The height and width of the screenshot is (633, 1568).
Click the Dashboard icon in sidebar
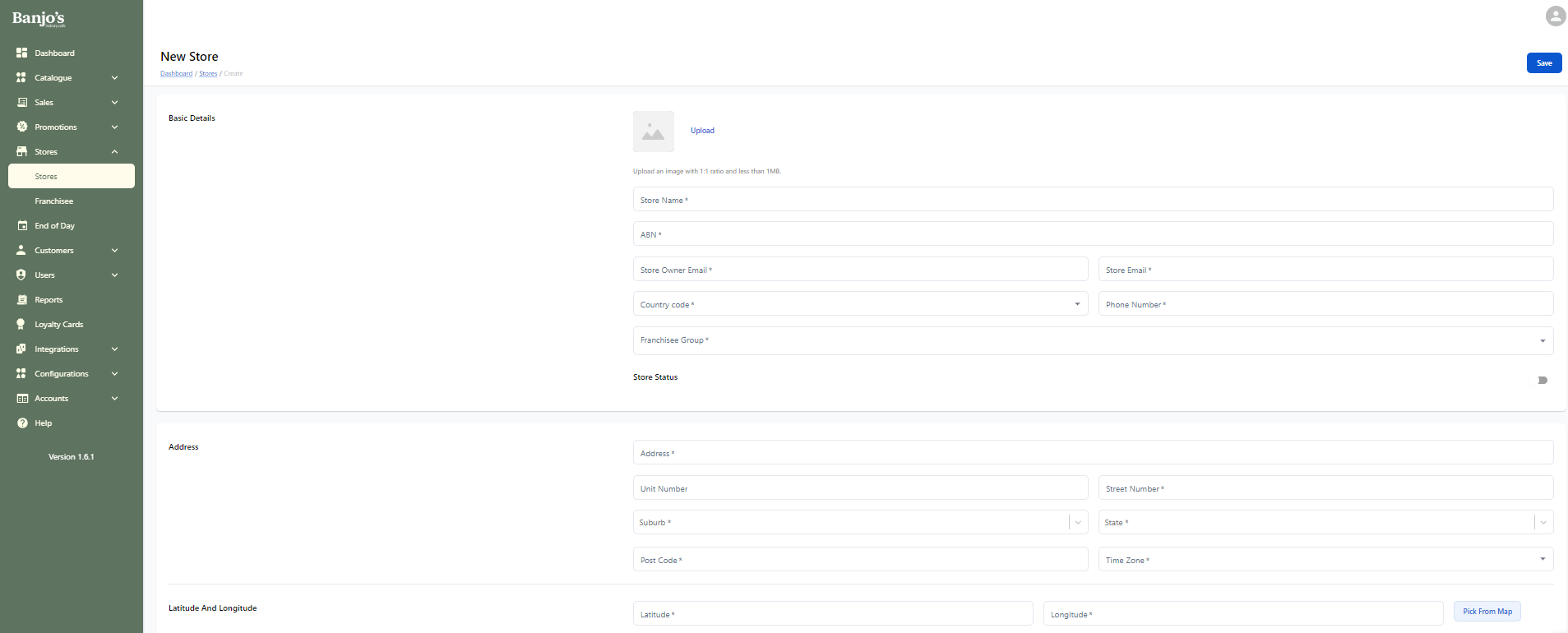click(22, 53)
